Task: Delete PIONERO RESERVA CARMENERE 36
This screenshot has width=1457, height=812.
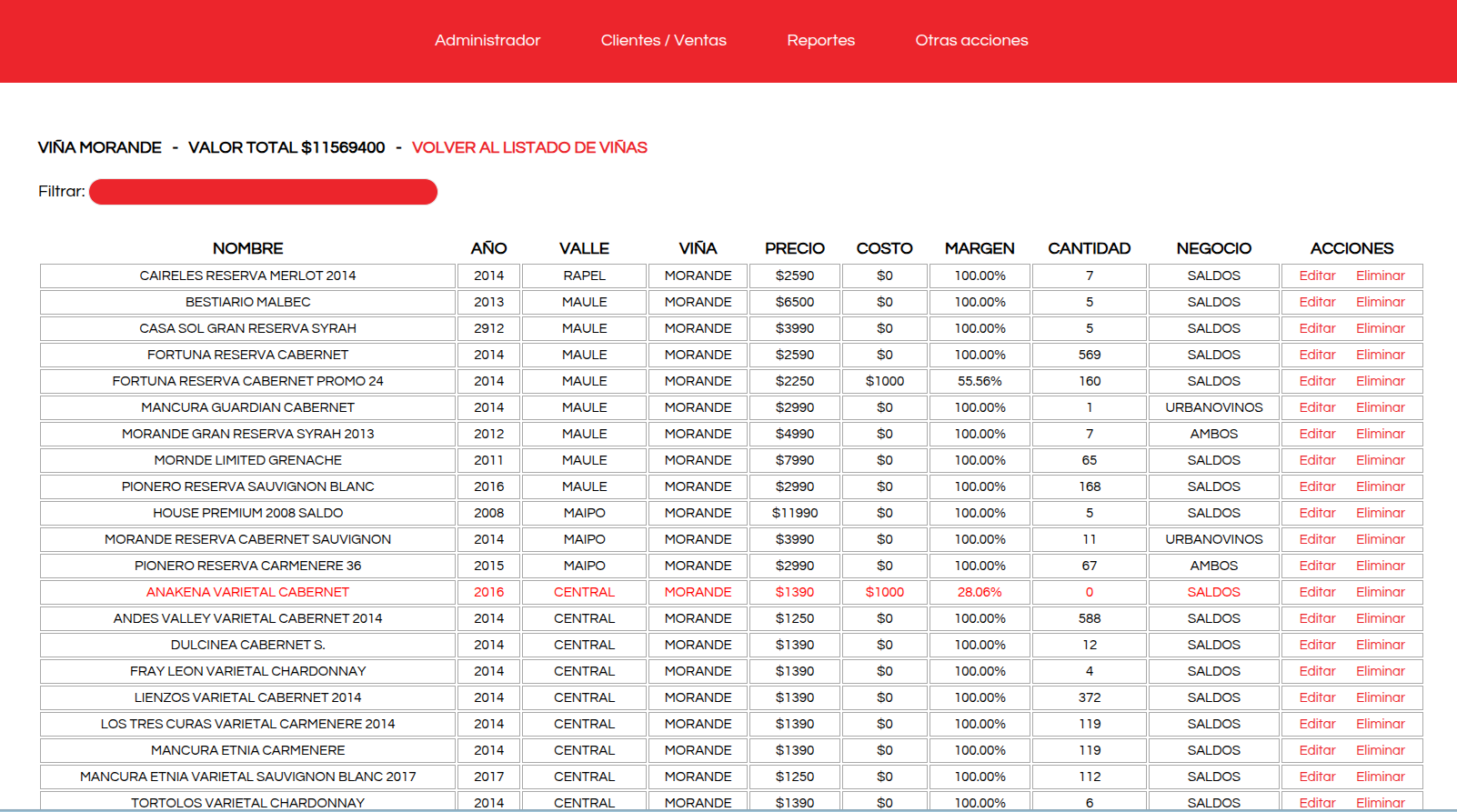Action: [1381, 566]
